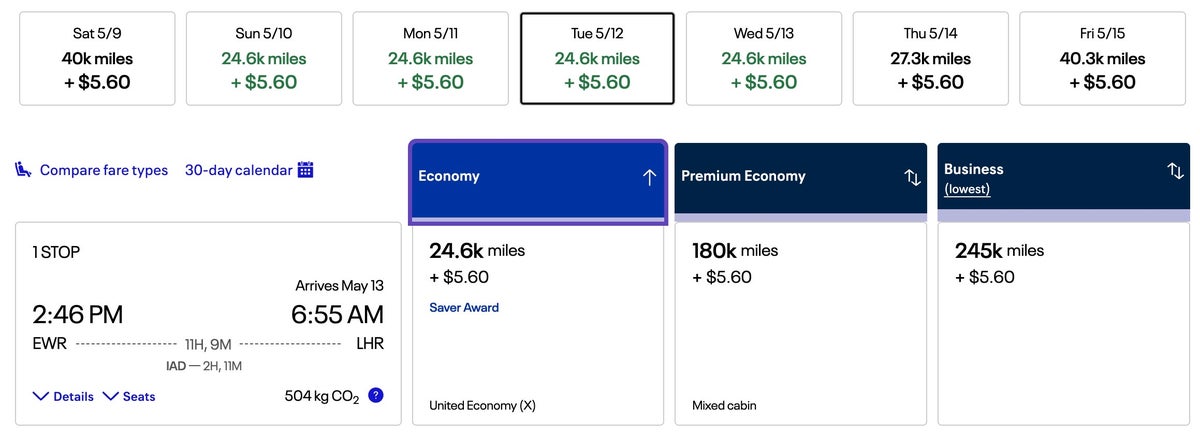Select the Sat 5/9 date card

97,58
